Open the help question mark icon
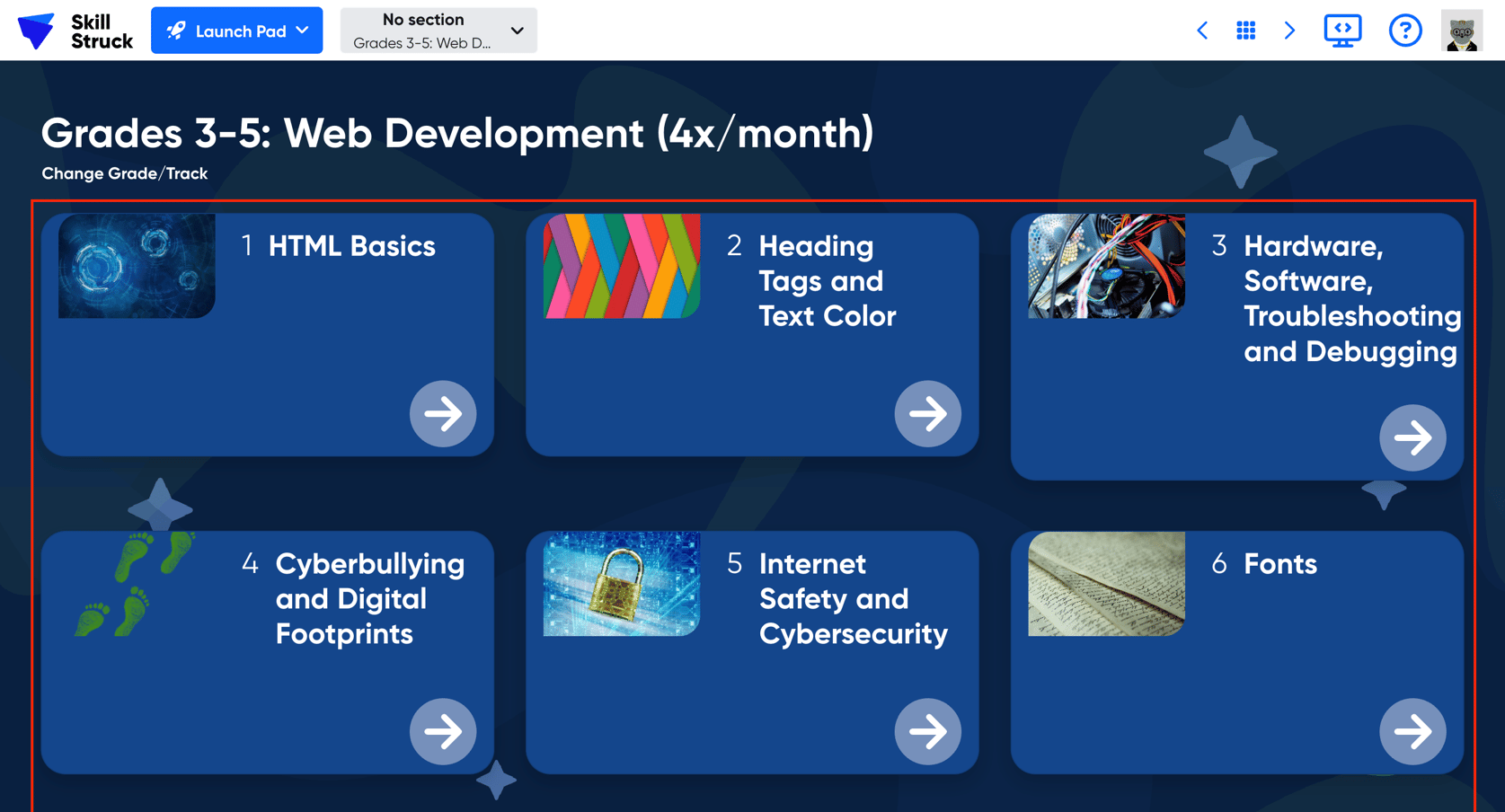 tap(1404, 31)
